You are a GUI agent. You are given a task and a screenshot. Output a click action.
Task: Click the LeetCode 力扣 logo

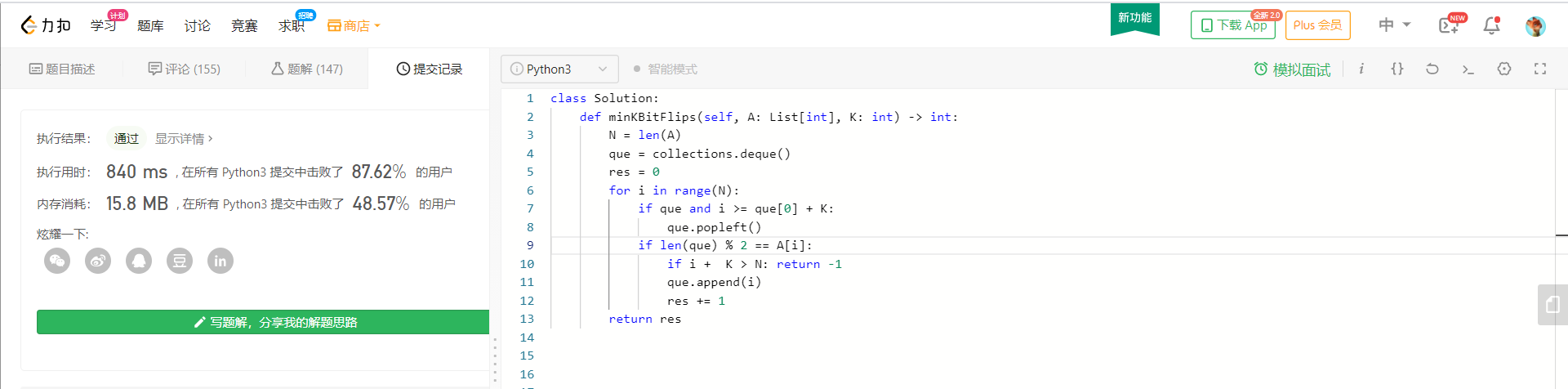(46, 25)
